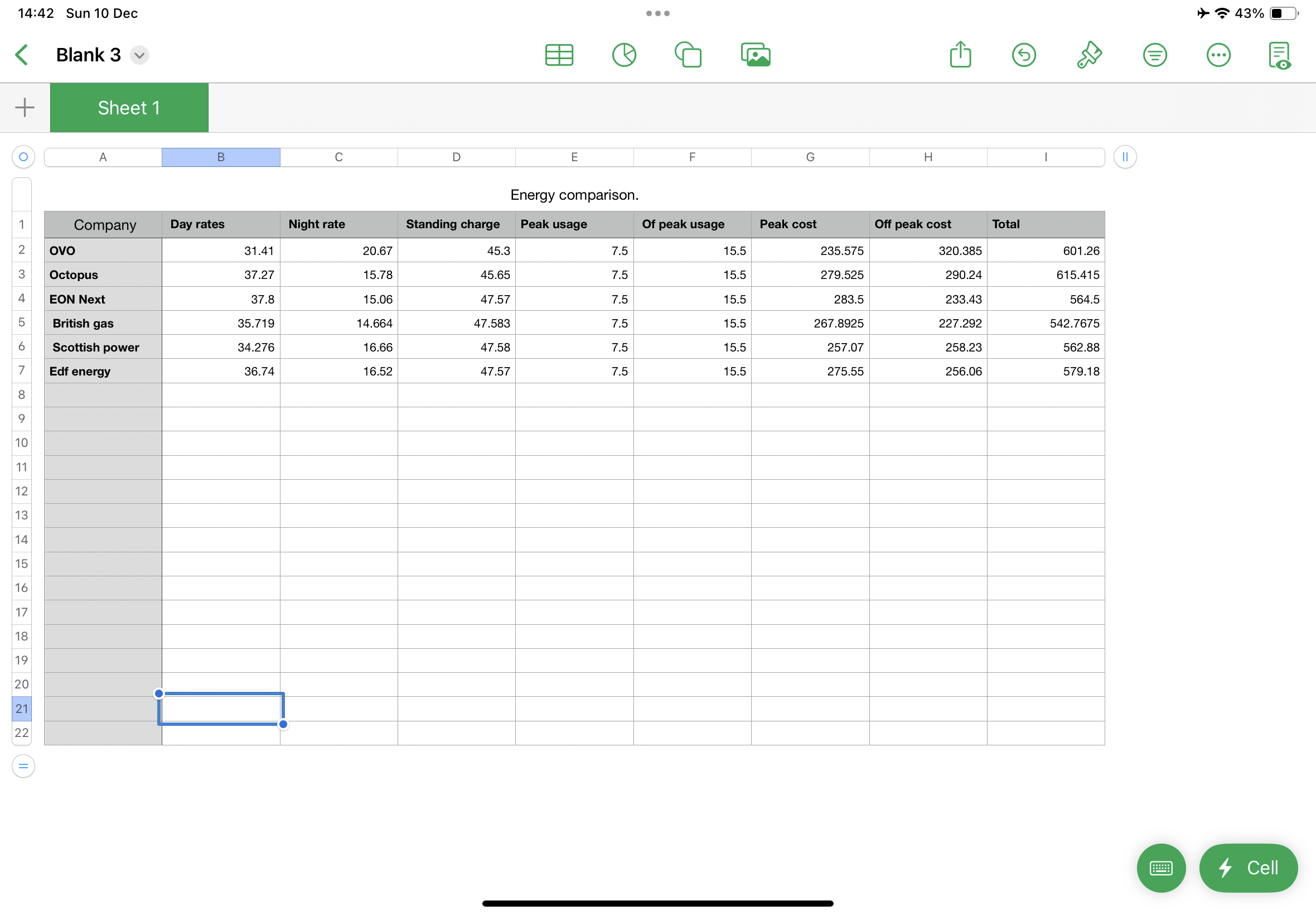Tap the add rows handle
This screenshot has height=915, width=1316.
(23, 766)
